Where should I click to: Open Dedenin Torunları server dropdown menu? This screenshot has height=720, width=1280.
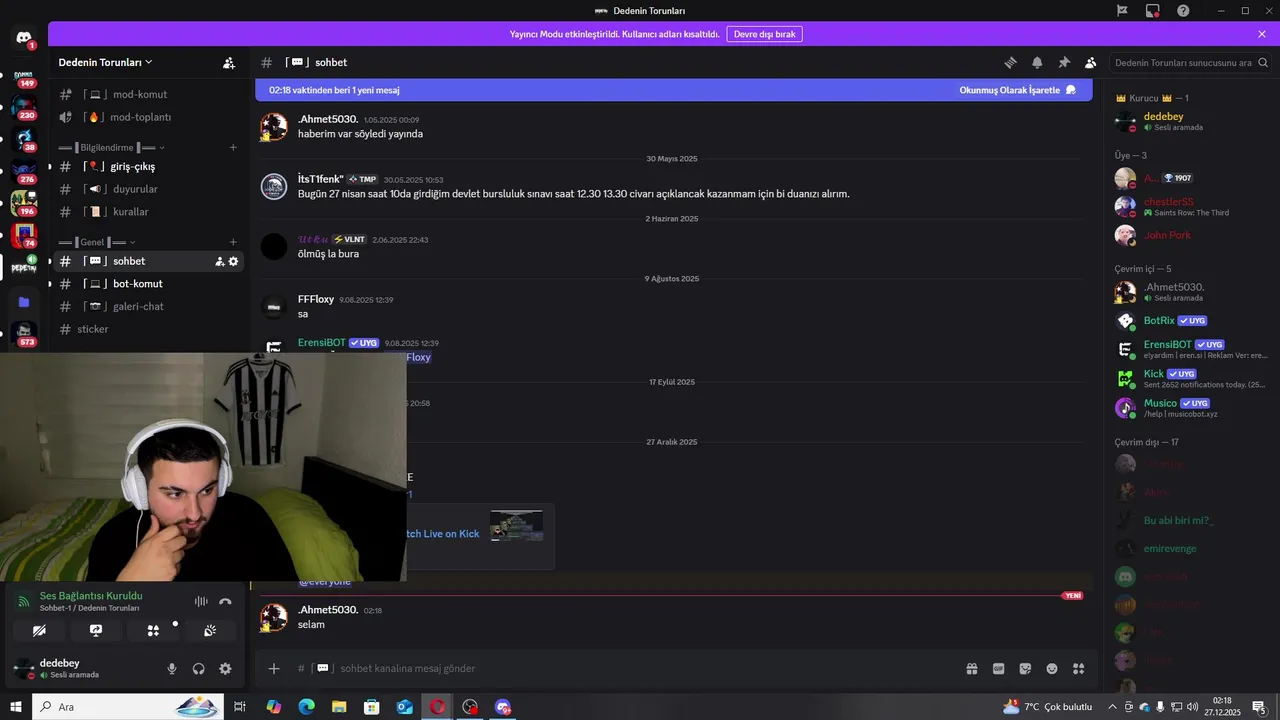pyautogui.click(x=106, y=62)
